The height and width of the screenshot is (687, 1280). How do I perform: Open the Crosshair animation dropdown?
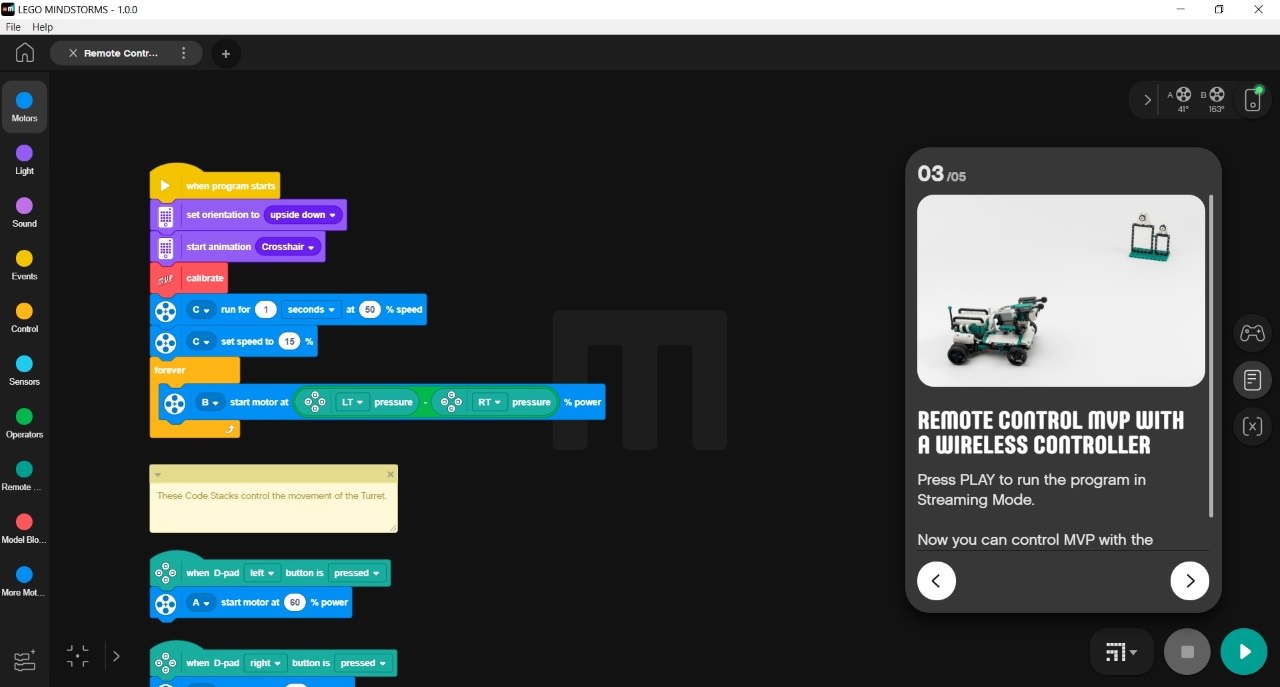288,247
